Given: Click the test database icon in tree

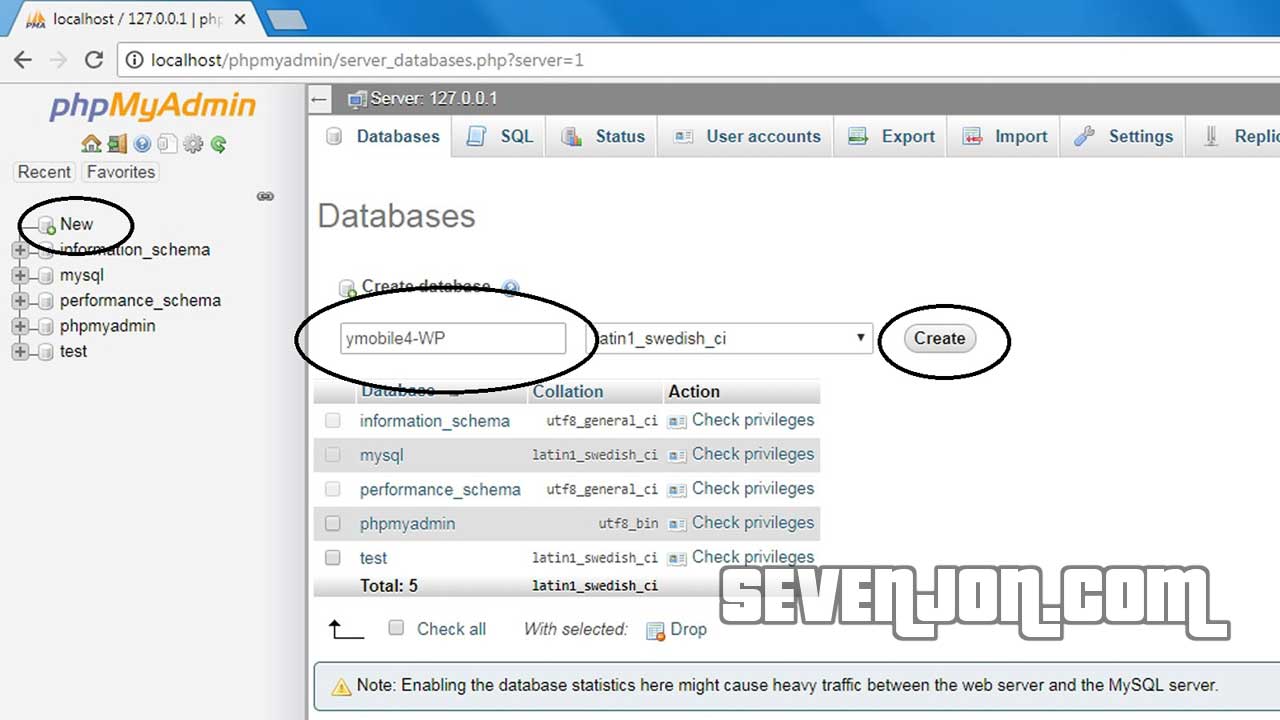Looking at the screenshot, I should pyautogui.click(x=45, y=352).
